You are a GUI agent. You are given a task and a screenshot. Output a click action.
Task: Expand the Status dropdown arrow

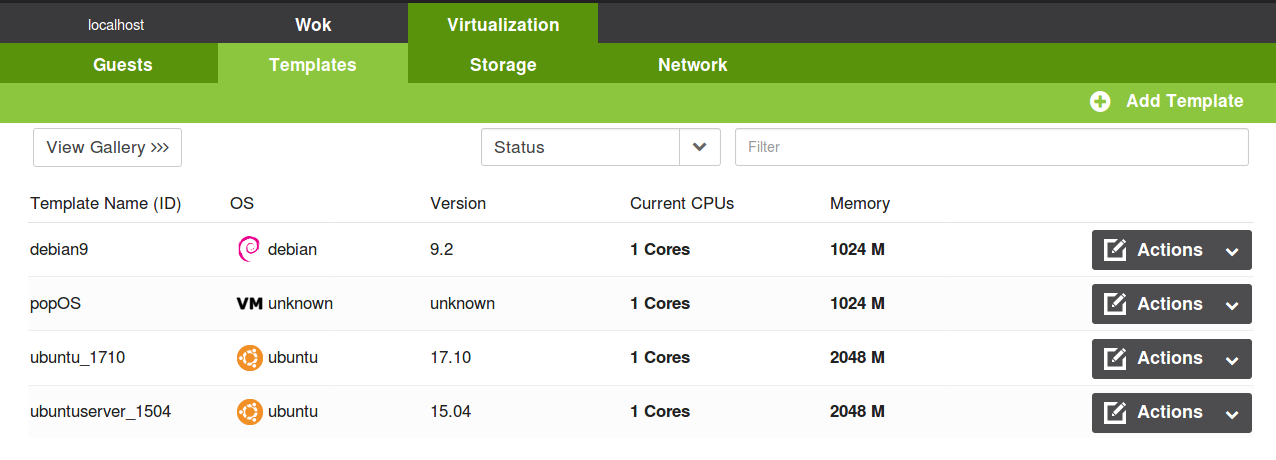click(x=700, y=147)
